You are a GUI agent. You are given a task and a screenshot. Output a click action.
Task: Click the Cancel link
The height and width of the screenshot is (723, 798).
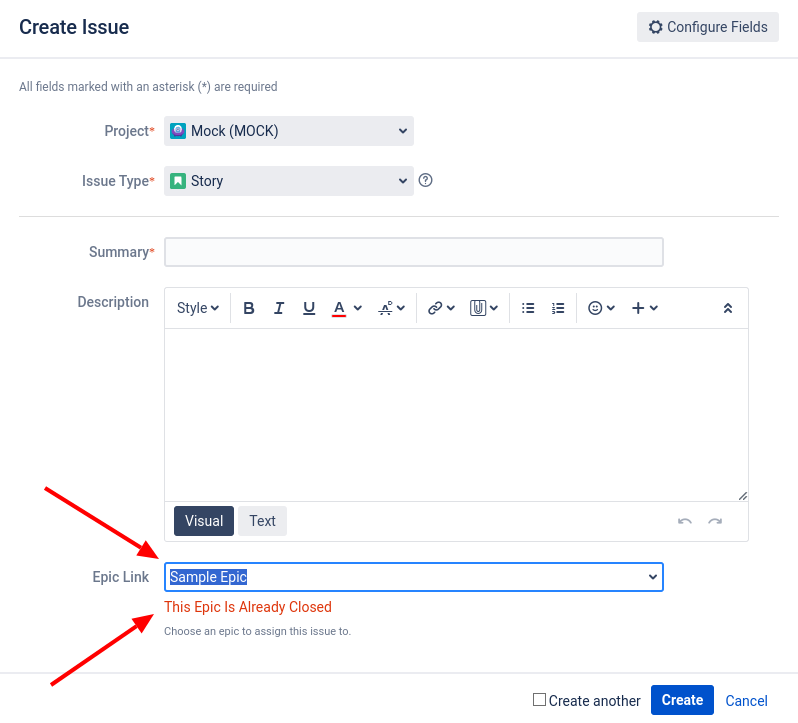pyautogui.click(x=746, y=701)
